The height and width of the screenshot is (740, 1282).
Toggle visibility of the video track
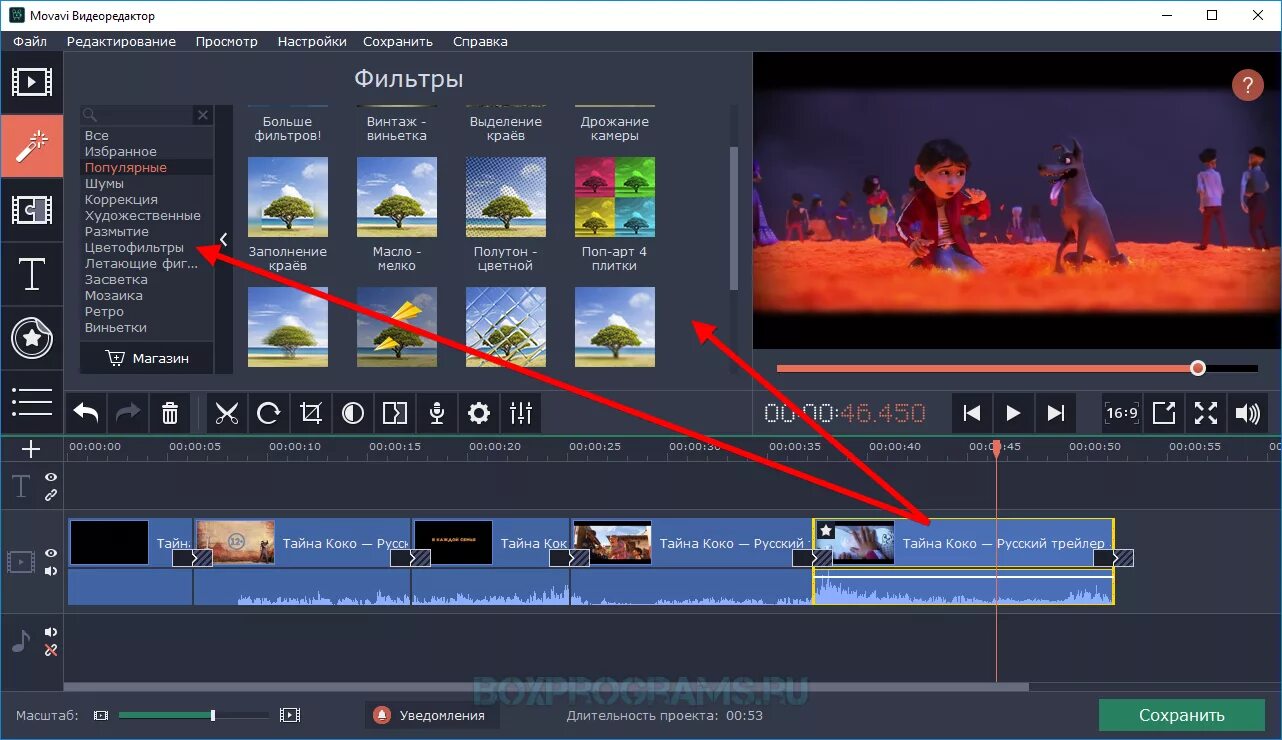coord(51,553)
